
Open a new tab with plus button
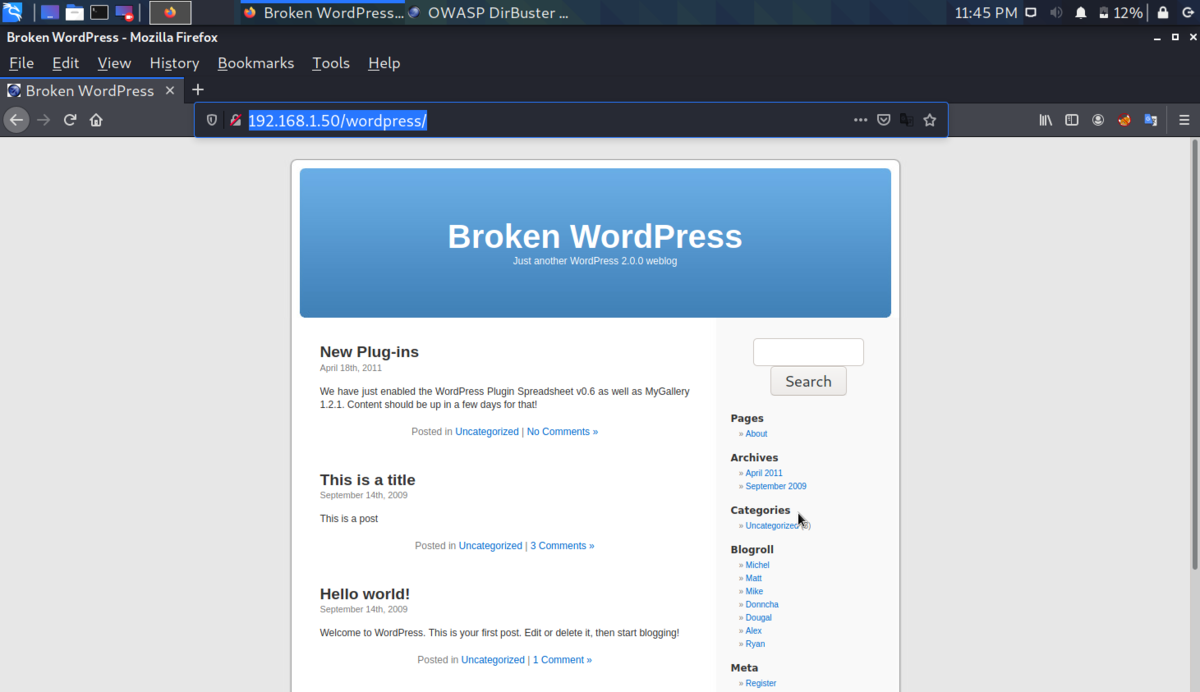point(198,90)
